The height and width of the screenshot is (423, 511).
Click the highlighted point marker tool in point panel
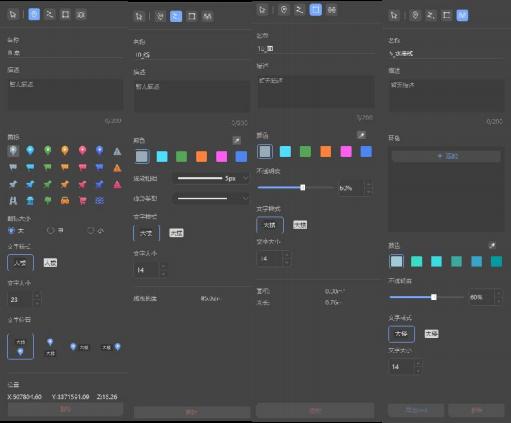click(34, 14)
